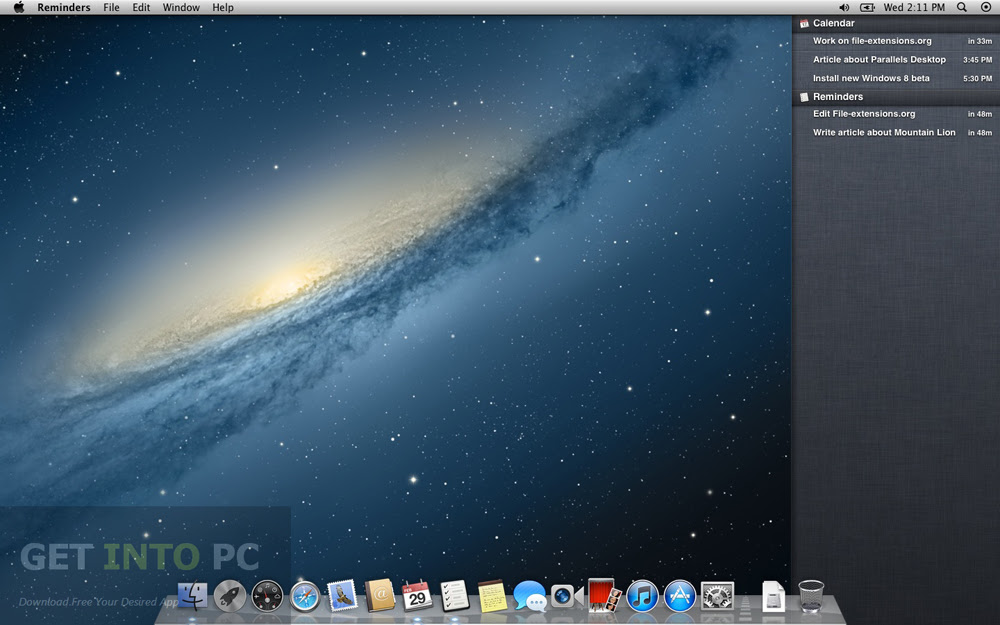Toggle Notification Center icon in menu bar

(985, 7)
